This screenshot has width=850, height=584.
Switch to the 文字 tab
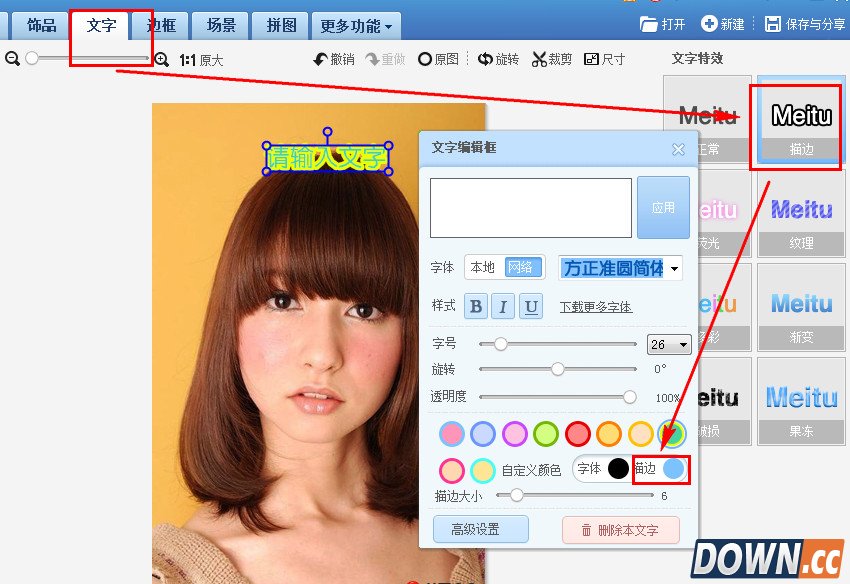[x=100, y=26]
